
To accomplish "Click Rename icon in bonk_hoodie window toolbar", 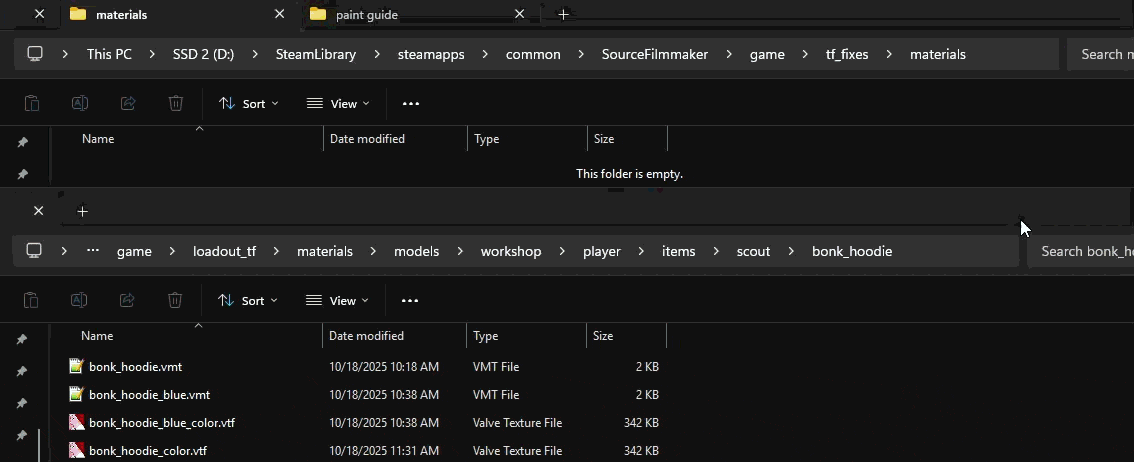I will tap(79, 300).
